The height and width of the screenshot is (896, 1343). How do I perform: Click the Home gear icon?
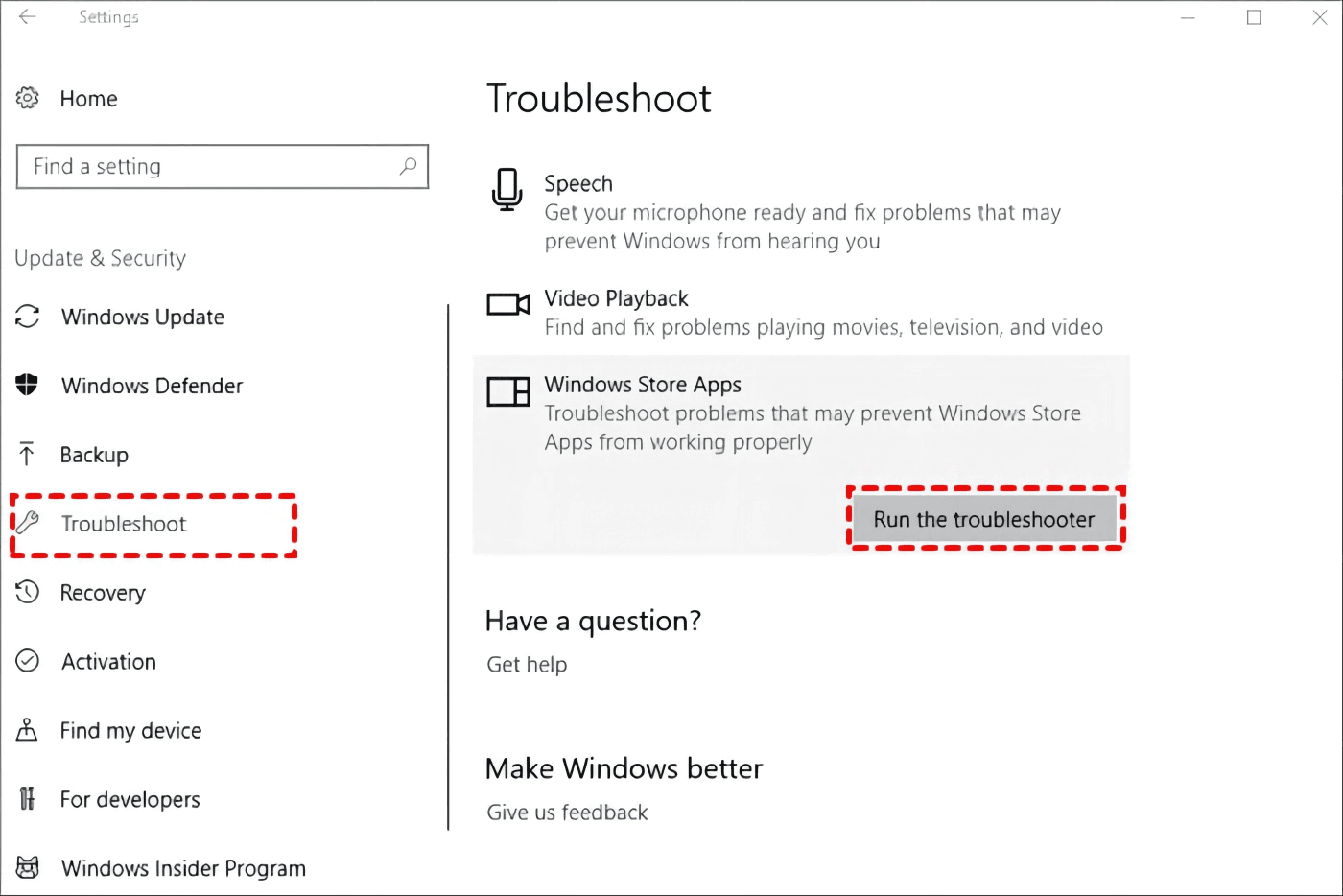pos(26,98)
